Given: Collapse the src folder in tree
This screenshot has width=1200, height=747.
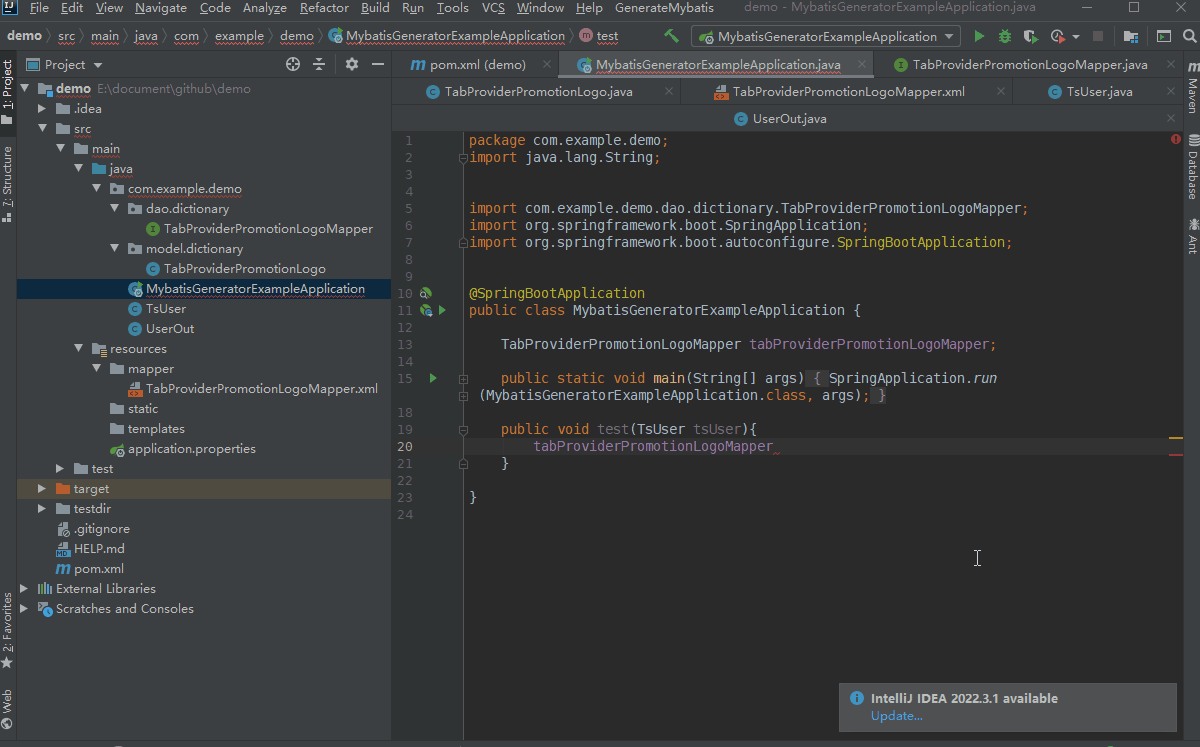Looking at the screenshot, I should tap(43, 129).
